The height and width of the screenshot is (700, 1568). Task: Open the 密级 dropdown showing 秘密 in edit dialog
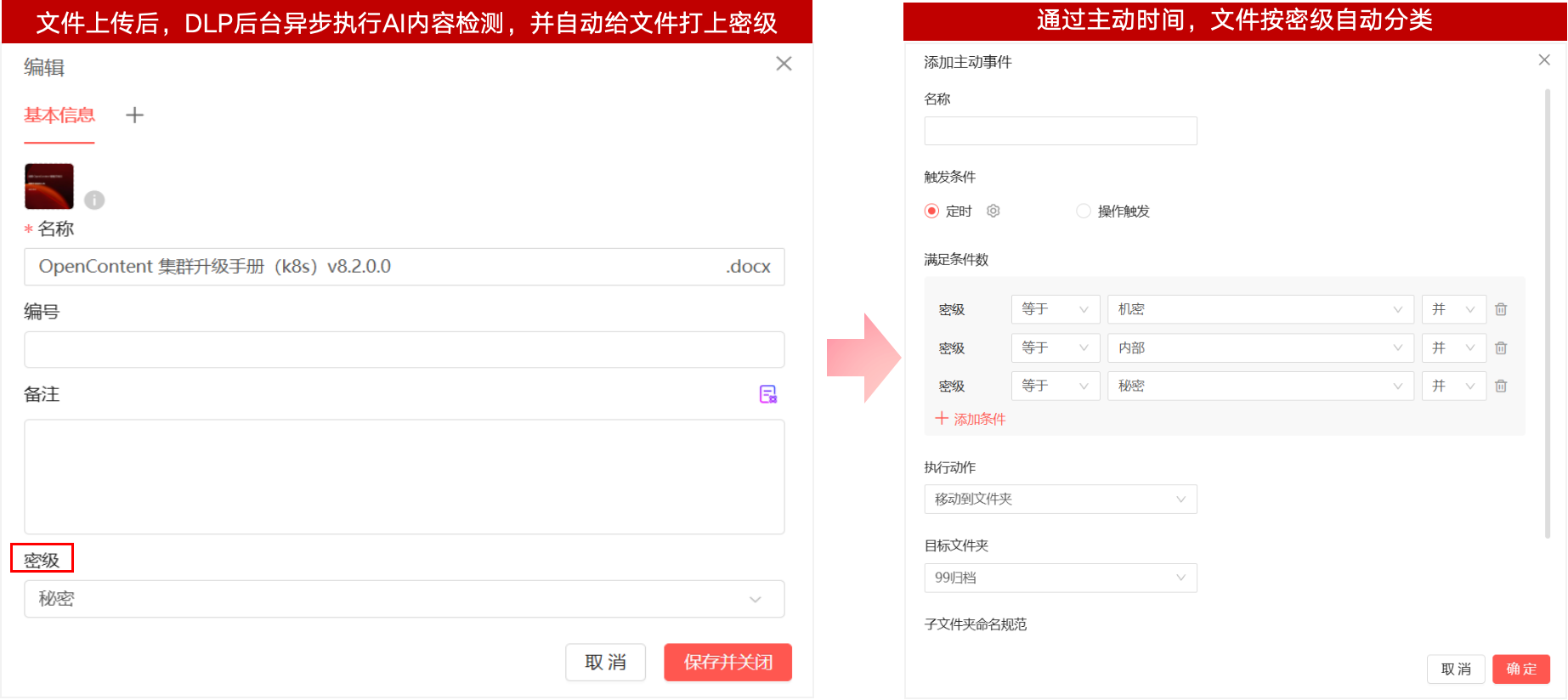coord(404,599)
